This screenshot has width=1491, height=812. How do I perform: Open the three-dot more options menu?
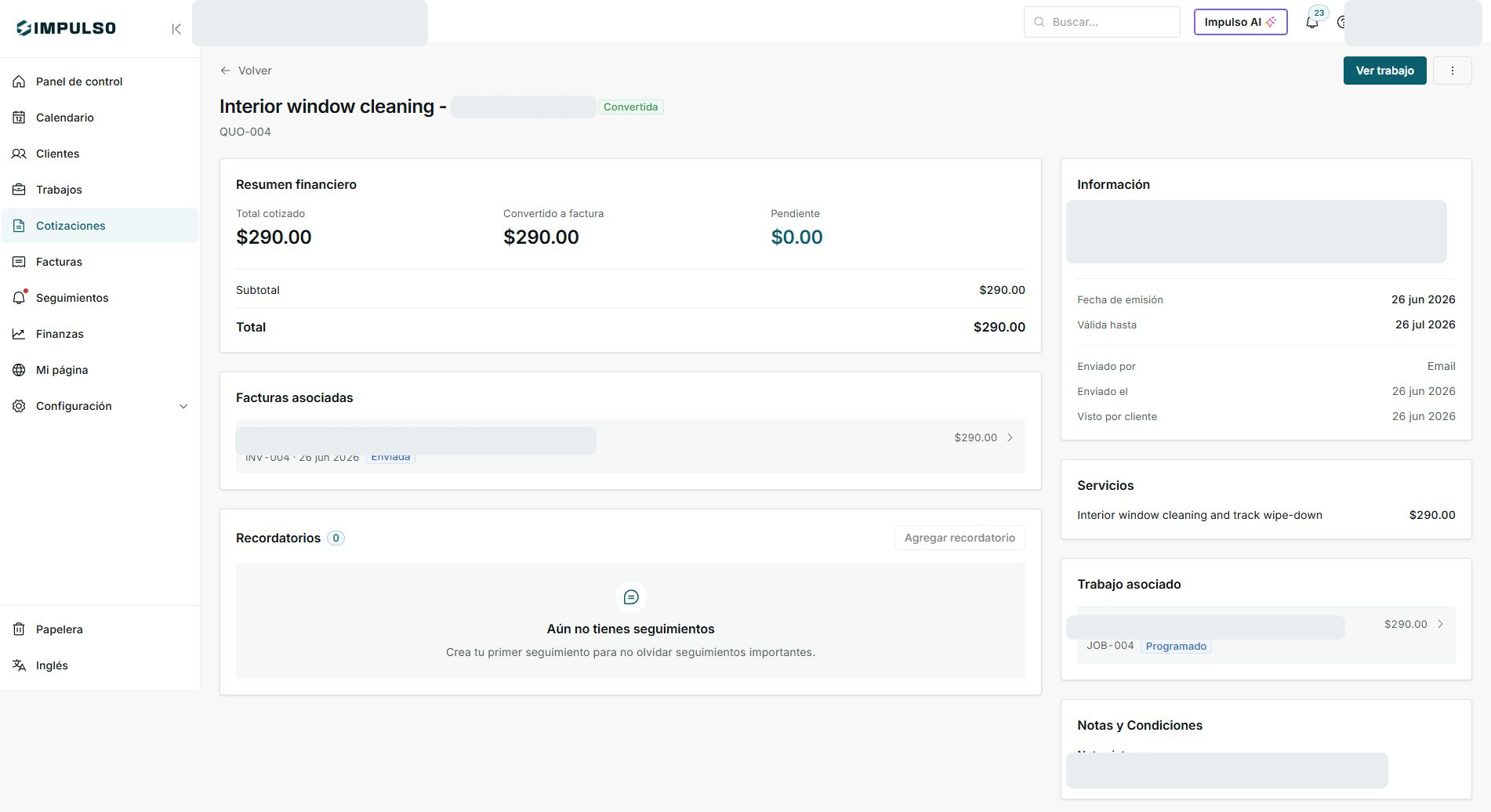(1452, 71)
